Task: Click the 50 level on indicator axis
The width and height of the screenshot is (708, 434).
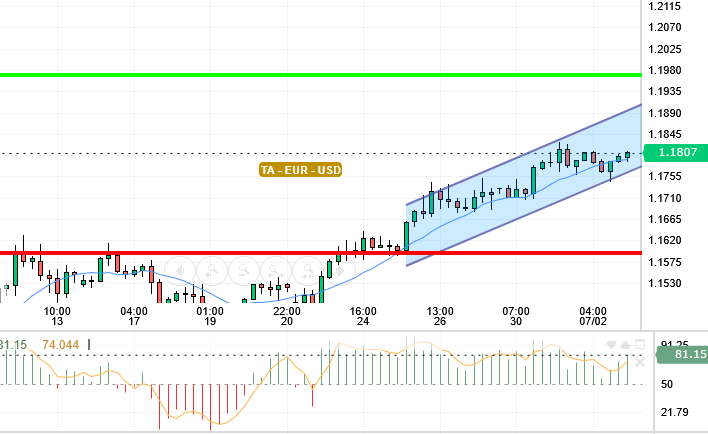Action: (667, 384)
